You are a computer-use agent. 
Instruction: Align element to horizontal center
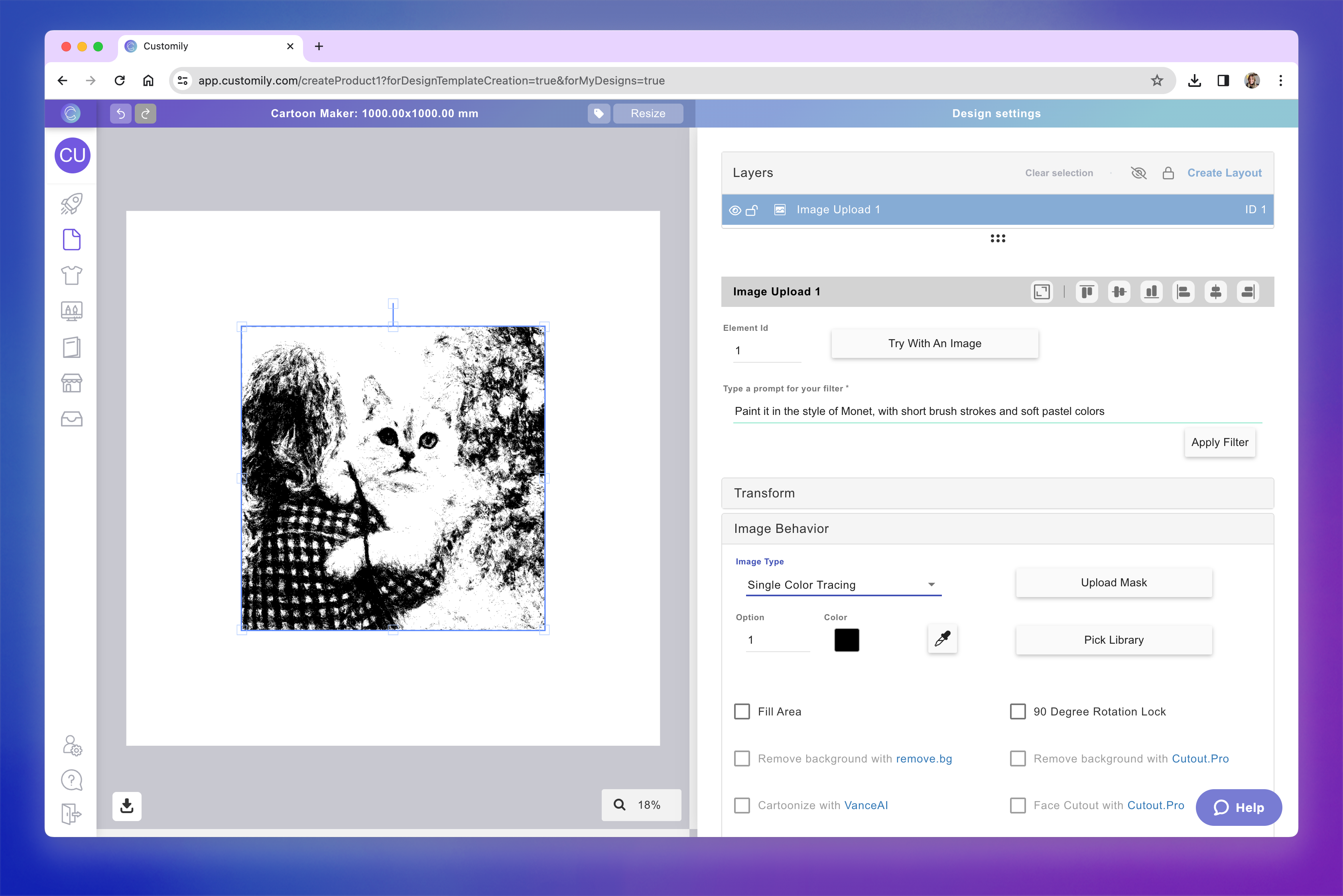click(x=1215, y=292)
